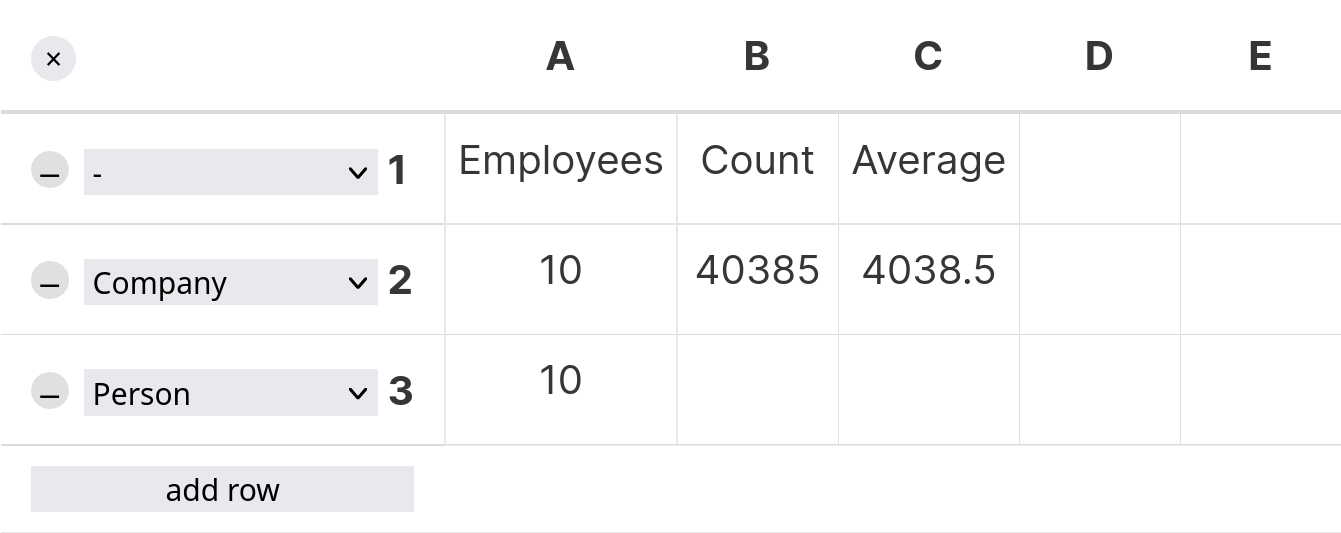Remove row 1 with its minus icon
This screenshot has height=533, width=1341.
[50, 171]
